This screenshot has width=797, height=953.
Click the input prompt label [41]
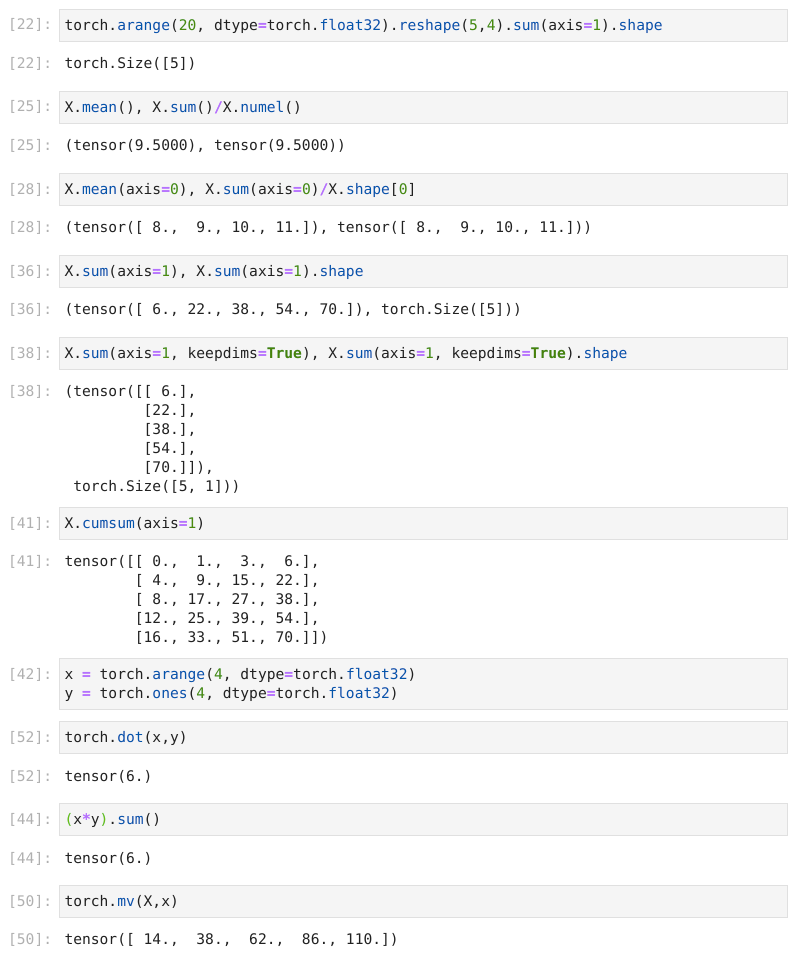(30, 523)
